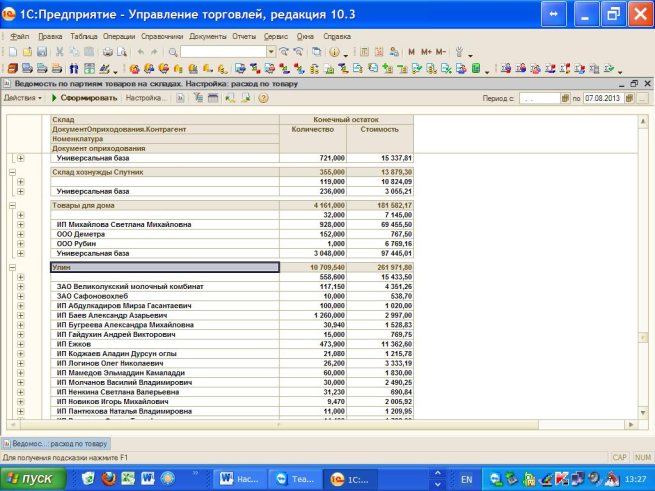Click the M memory button

(x=411, y=52)
